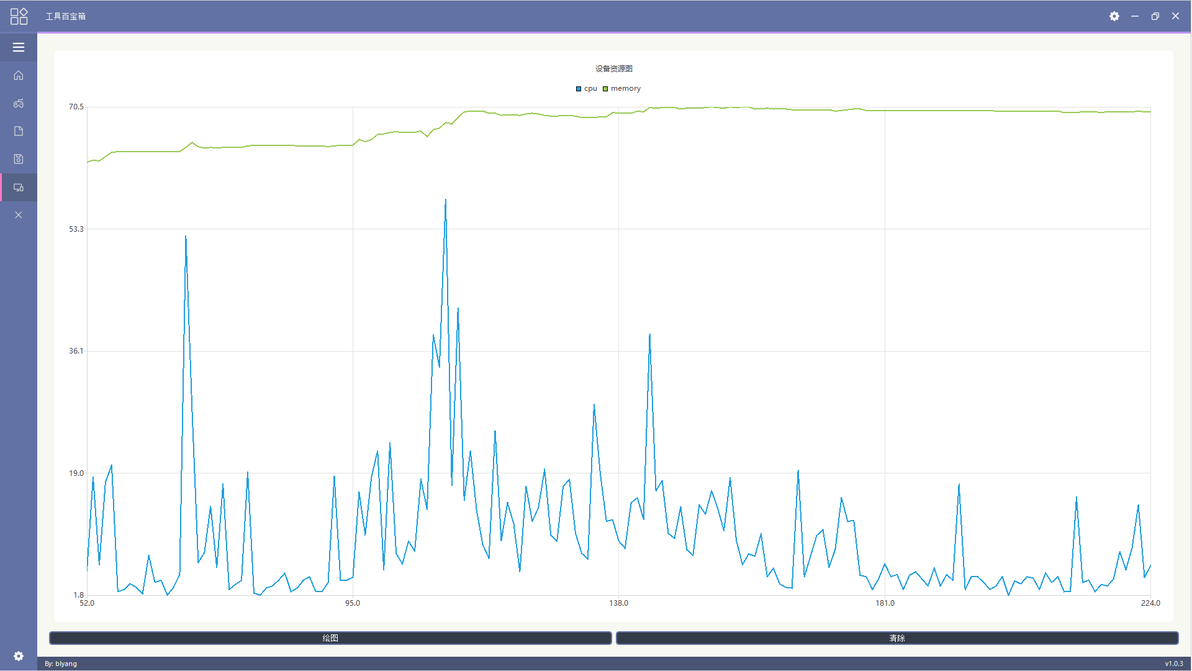Image resolution: width=1192 pixels, height=671 pixels.
Task: Click the 绘图 draw button
Action: [x=331, y=638]
